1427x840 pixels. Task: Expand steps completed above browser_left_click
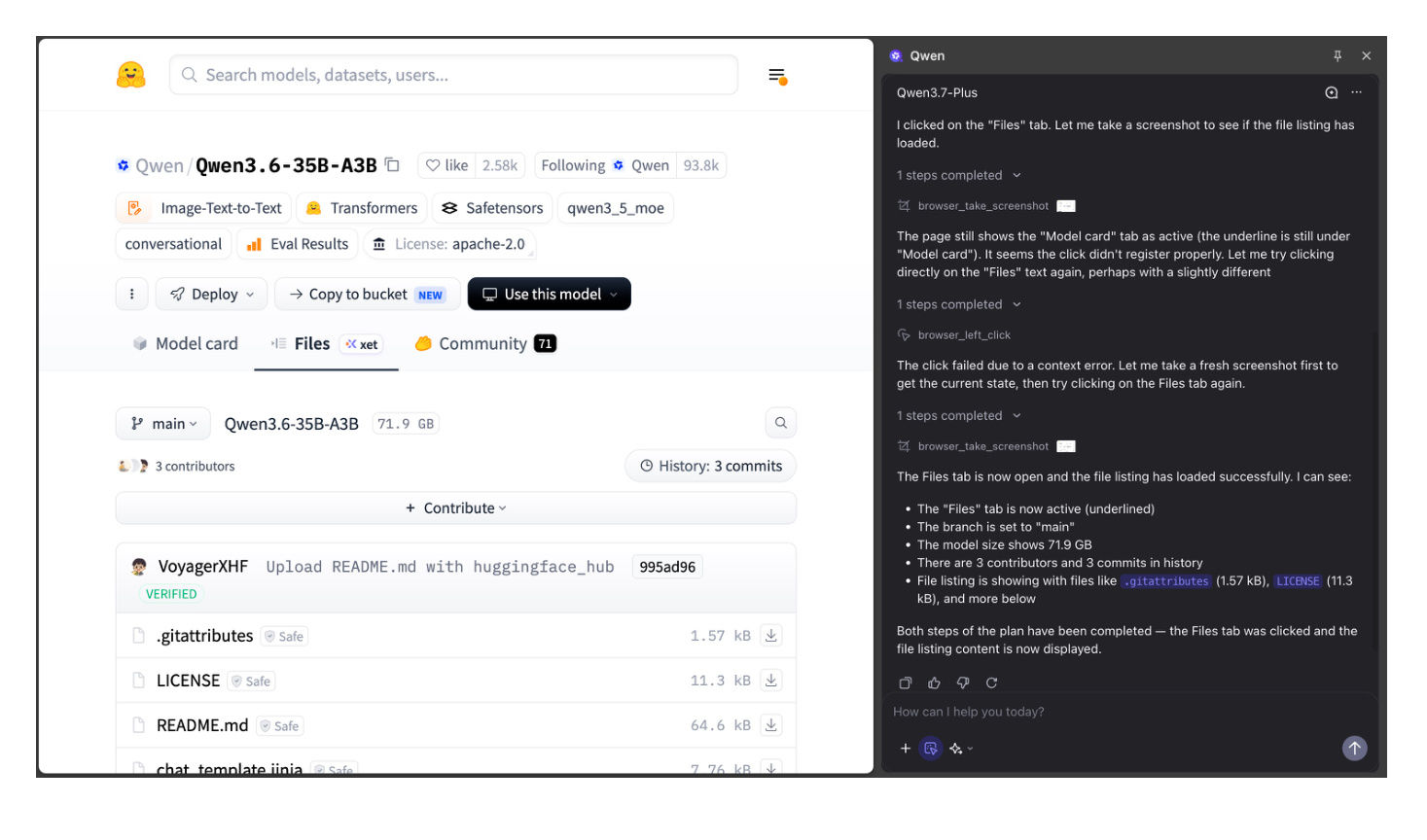point(959,304)
